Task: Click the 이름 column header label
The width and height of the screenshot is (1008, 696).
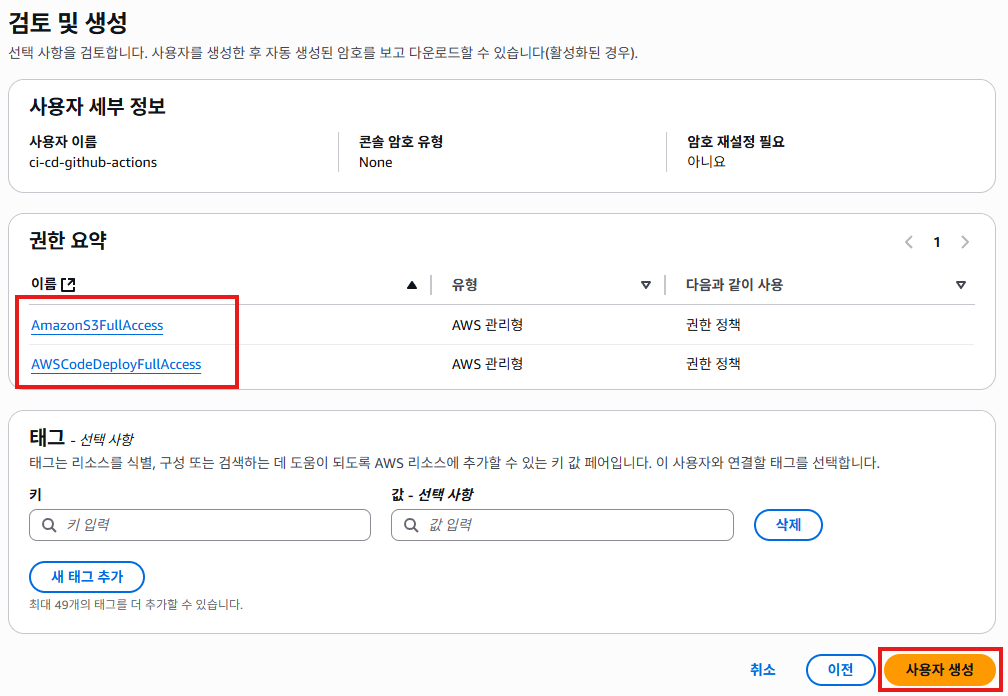Action: (44, 284)
